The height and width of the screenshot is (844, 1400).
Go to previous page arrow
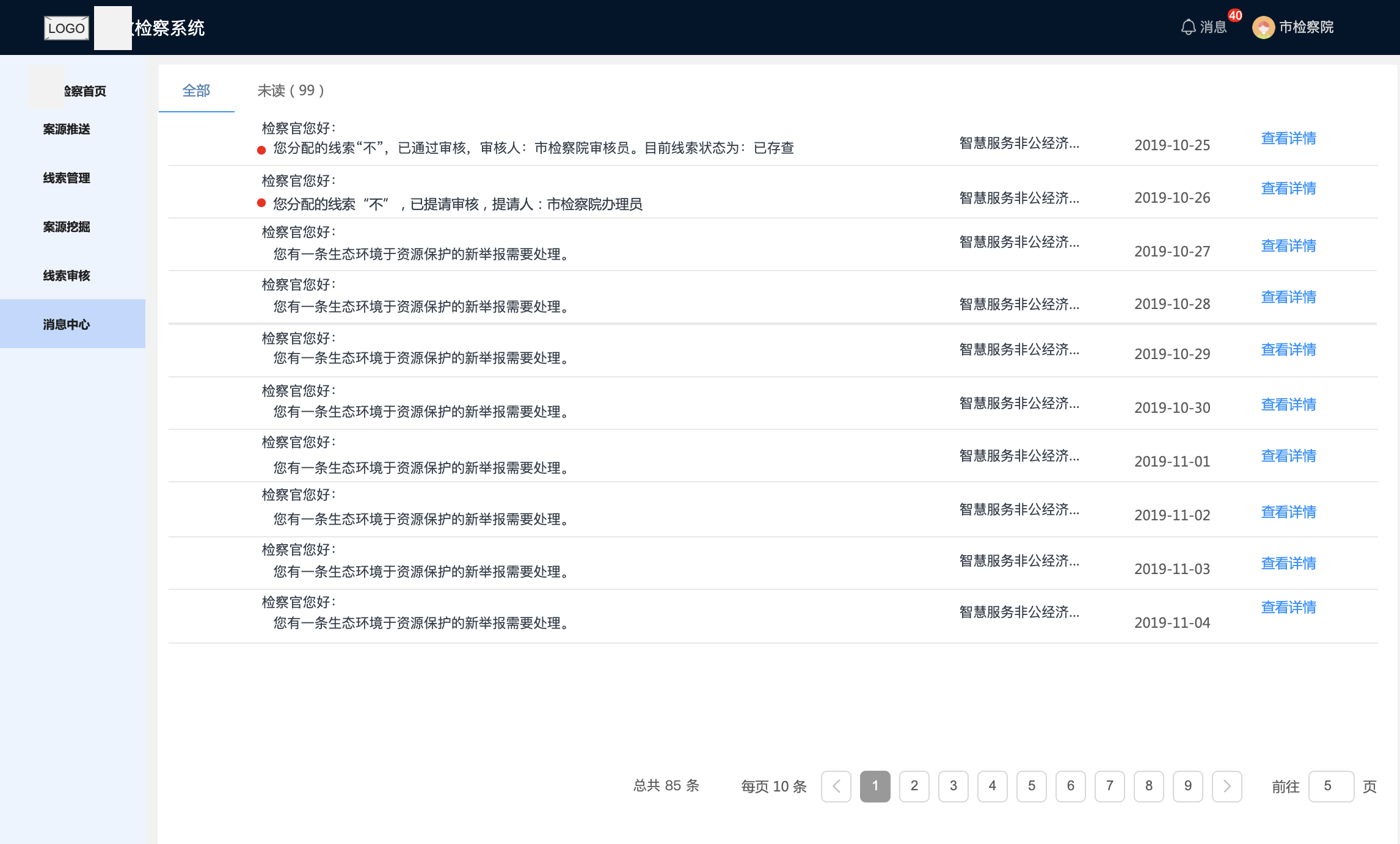tap(836, 787)
